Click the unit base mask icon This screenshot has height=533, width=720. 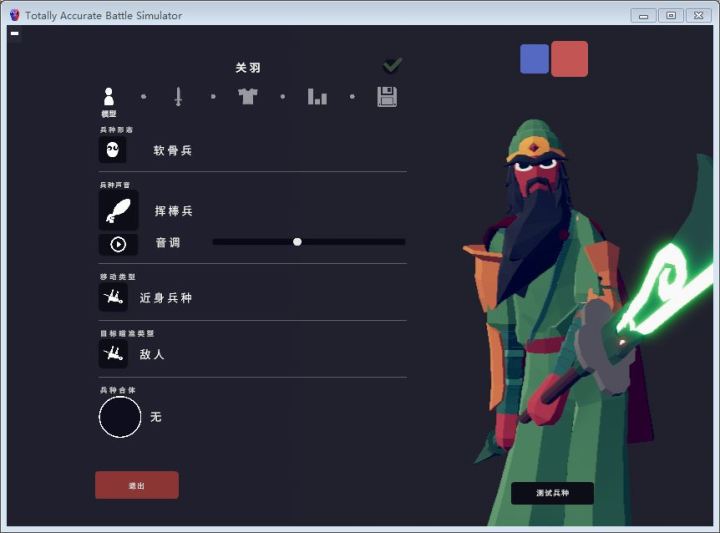(112, 150)
